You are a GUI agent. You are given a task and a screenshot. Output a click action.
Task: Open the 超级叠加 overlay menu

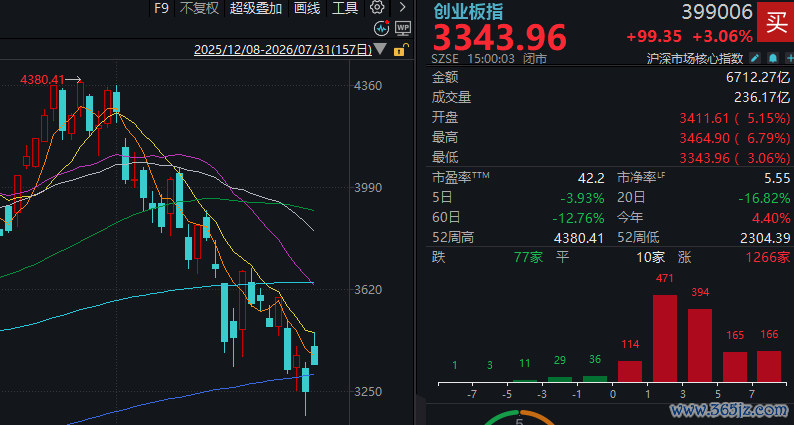[256, 8]
